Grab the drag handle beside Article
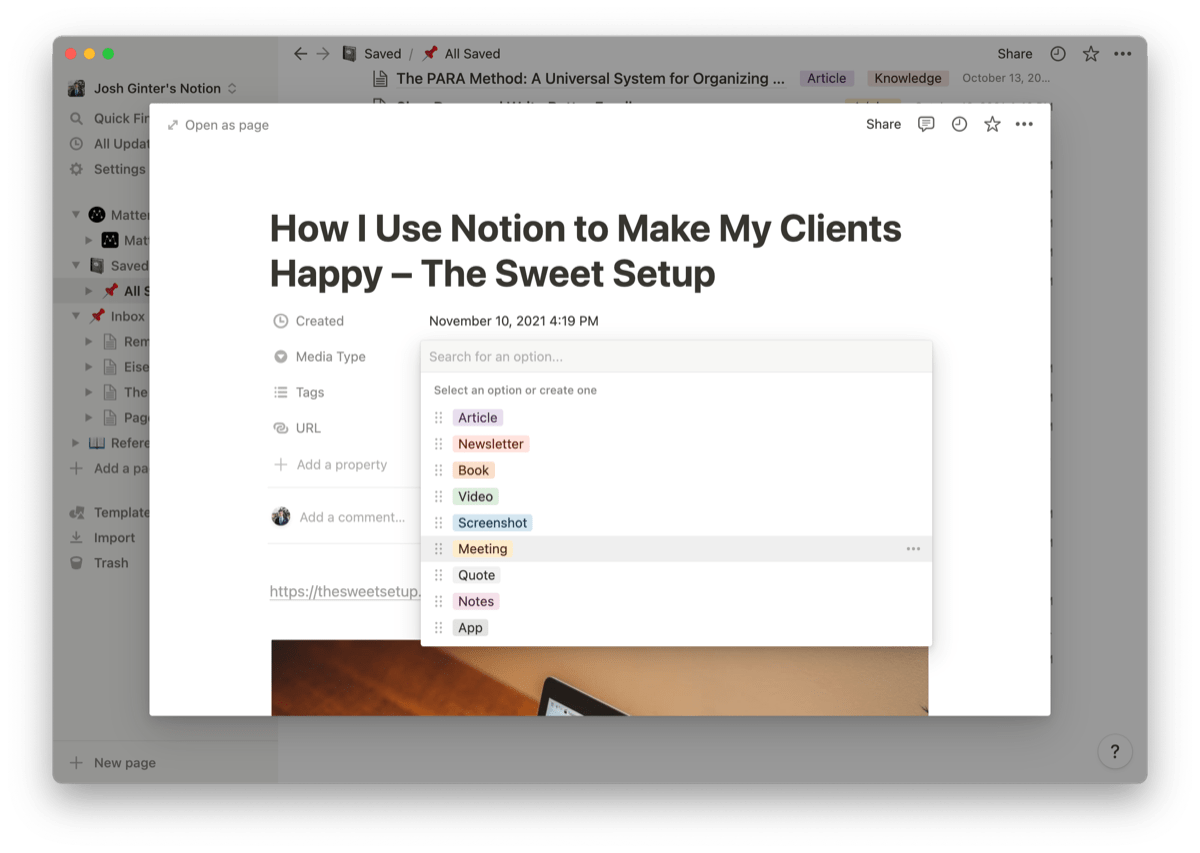The width and height of the screenshot is (1200, 853). pyautogui.click(x=438, y=418)
